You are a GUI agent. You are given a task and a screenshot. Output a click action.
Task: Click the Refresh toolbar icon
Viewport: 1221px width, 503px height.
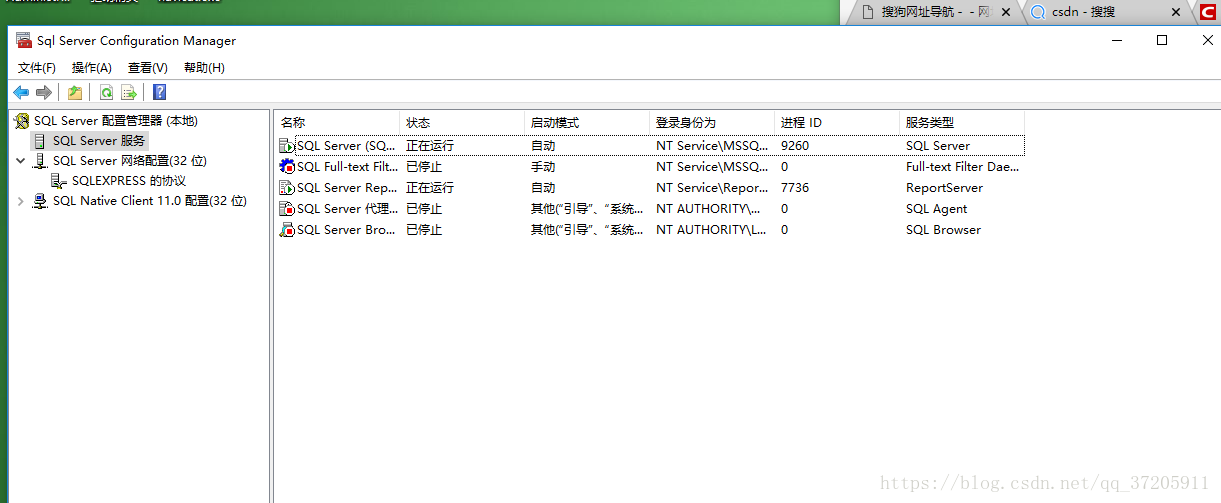106,93
